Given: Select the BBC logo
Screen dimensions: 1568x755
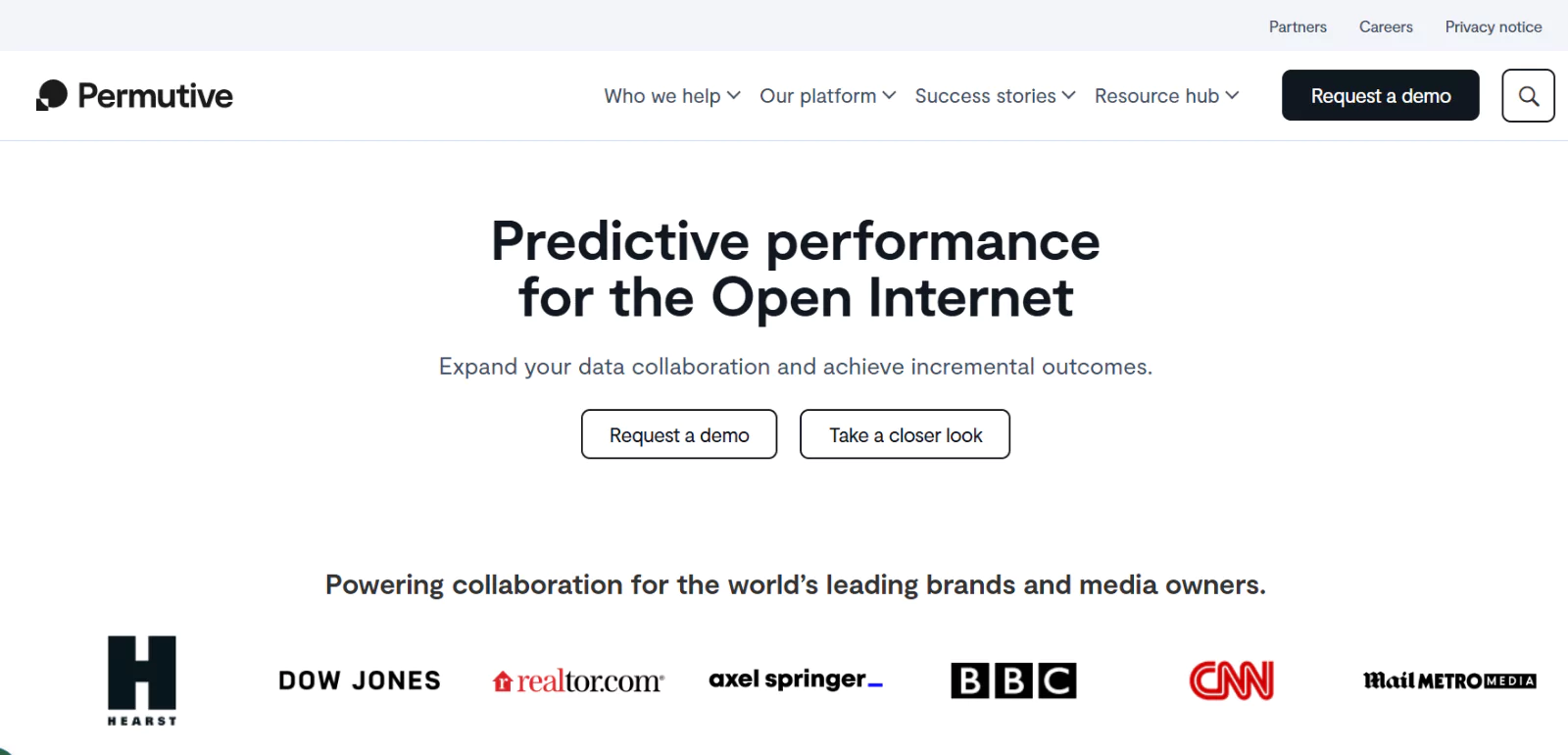Looking at the screenshot, I should point(1012,679).
